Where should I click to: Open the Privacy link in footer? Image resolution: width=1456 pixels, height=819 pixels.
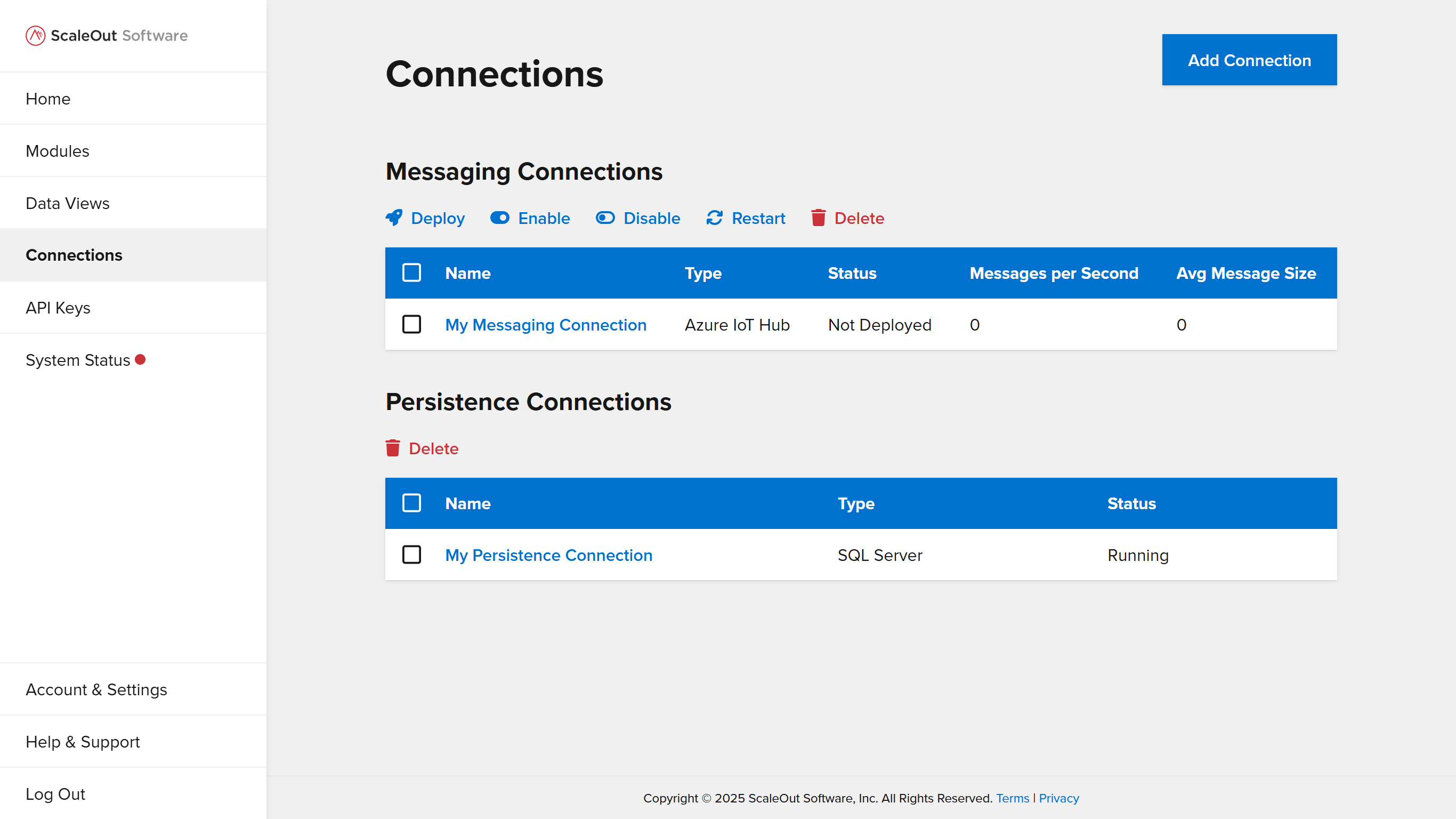coord(1058,798)
